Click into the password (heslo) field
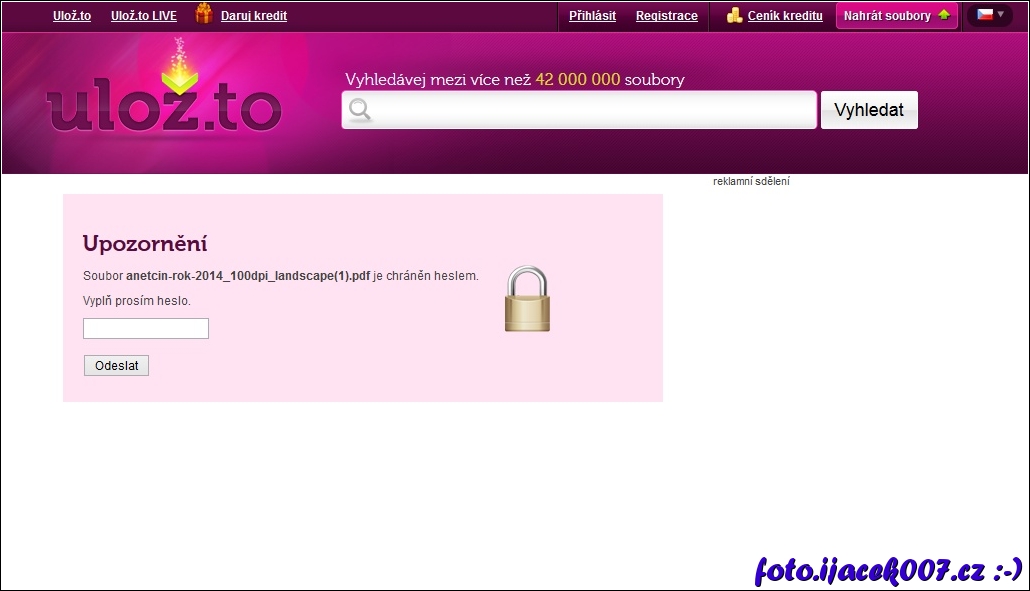Image resolution: width=1030 pixels, height=591 pixels. (x=146, y=329)
